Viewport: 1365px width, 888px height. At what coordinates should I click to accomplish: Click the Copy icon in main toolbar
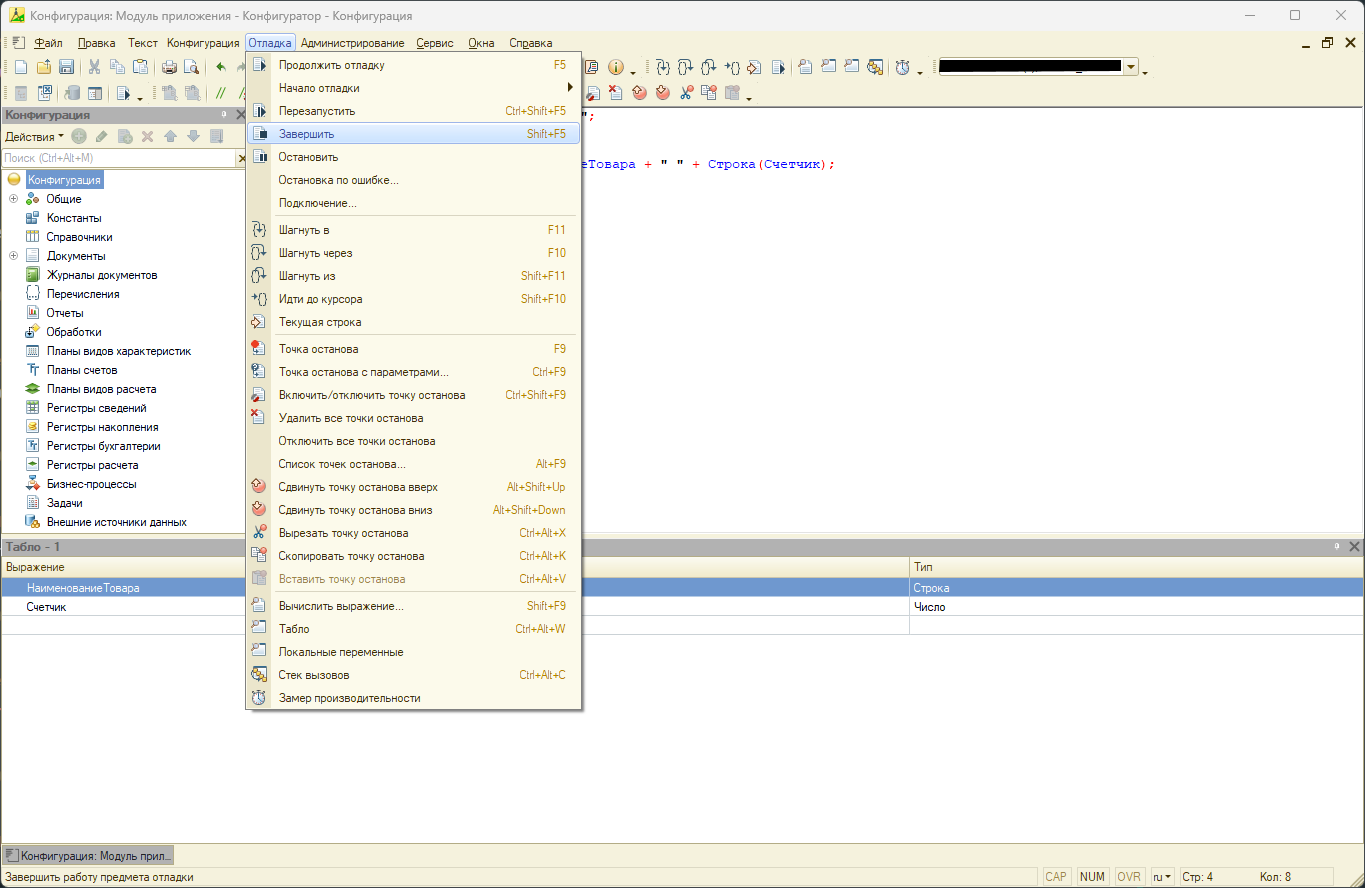(x=117, y=67)
